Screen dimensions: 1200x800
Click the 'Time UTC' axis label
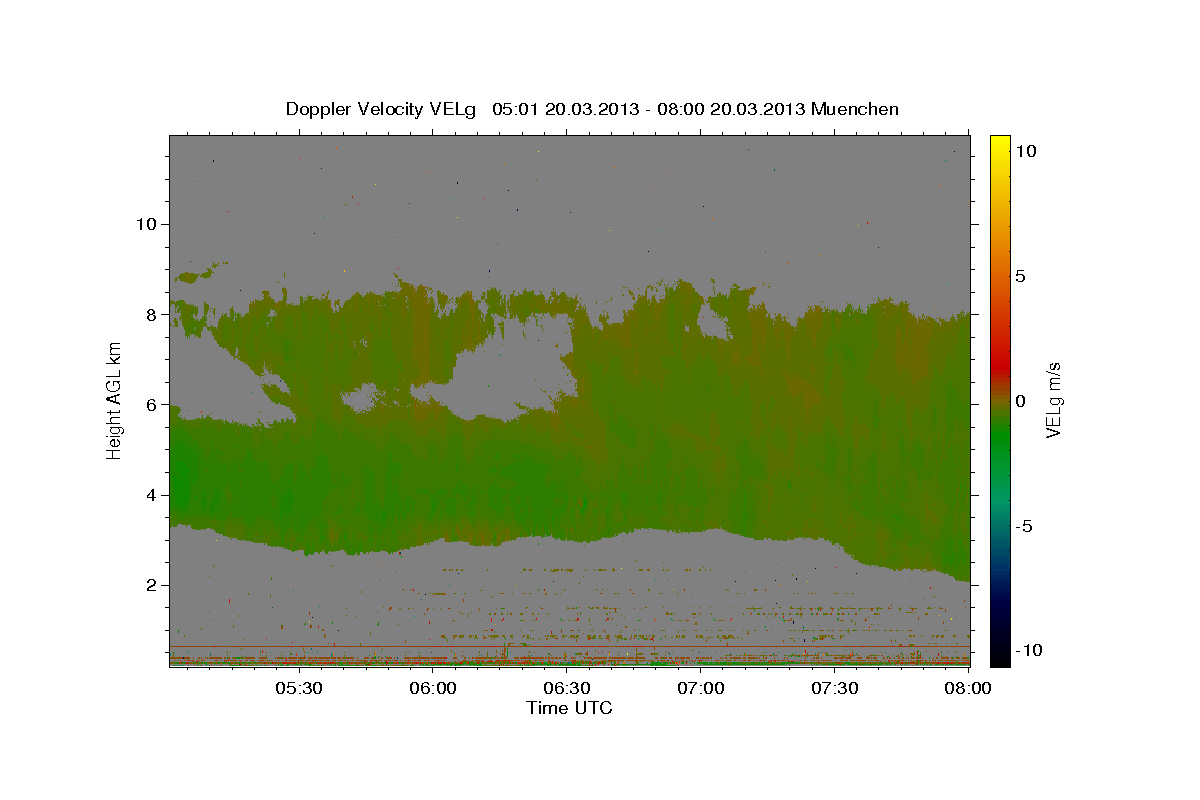point(569,708)
